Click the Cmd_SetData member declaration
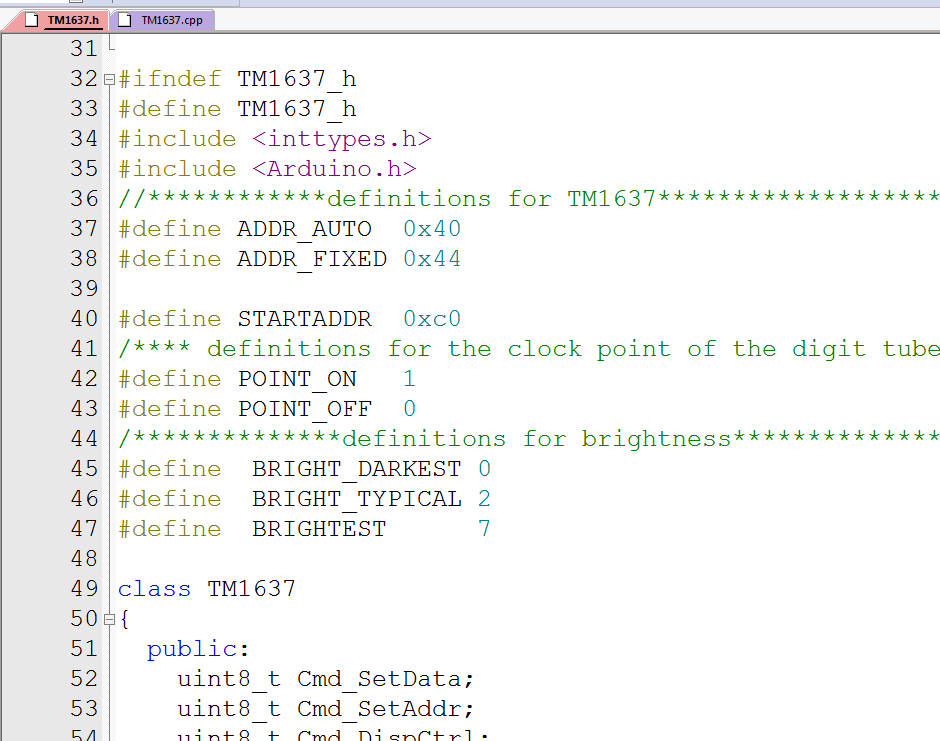Image resolution: width=940 pixels, height=741 pixels. point(378,678)
